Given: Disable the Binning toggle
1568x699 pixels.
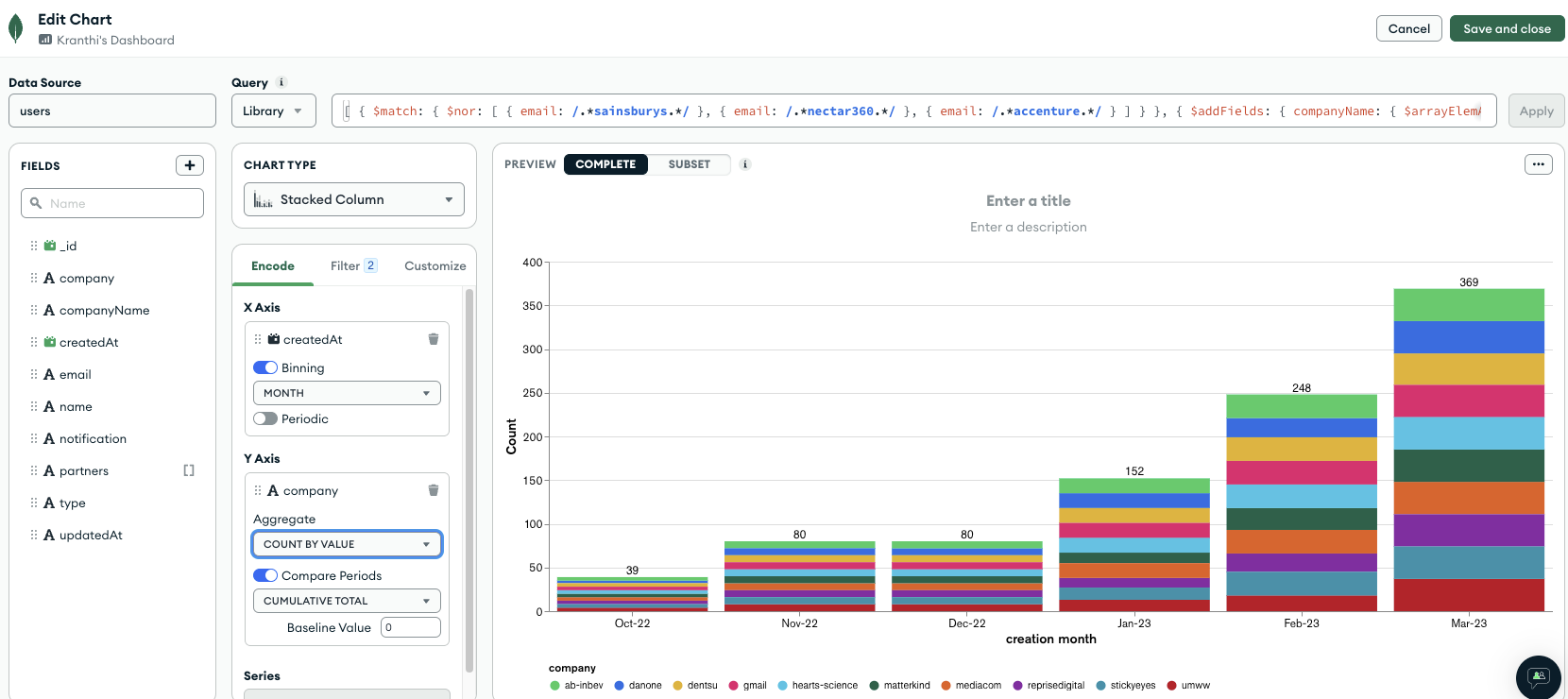Looking at the screenshot, I should (265, 367).
